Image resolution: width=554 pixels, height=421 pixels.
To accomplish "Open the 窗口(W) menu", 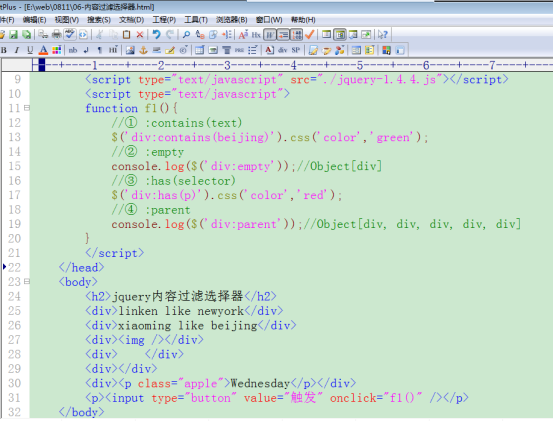I will [269, 20].
